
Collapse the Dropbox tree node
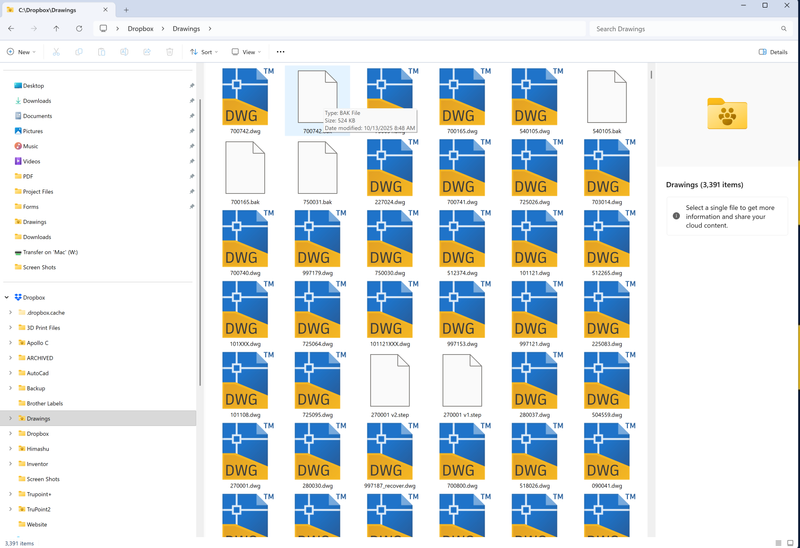[x=8, y=297]
